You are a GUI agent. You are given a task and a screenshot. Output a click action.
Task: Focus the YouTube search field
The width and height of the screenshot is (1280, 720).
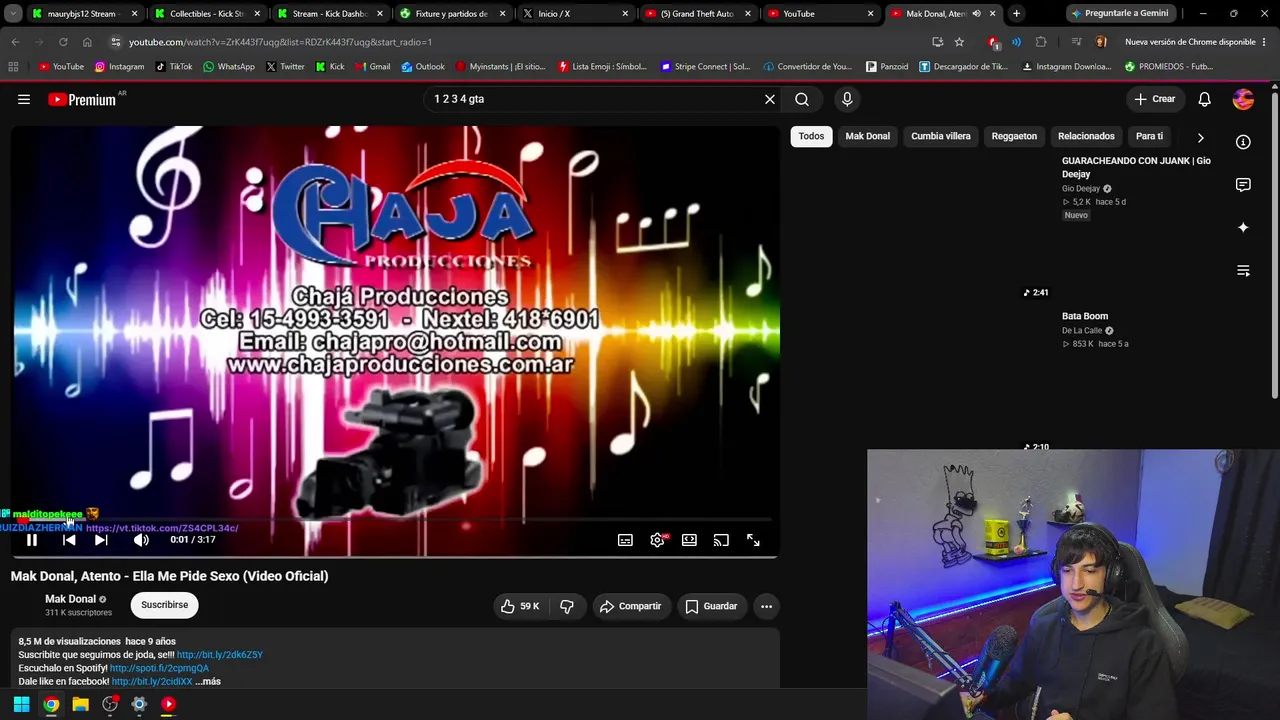point(595,99)
